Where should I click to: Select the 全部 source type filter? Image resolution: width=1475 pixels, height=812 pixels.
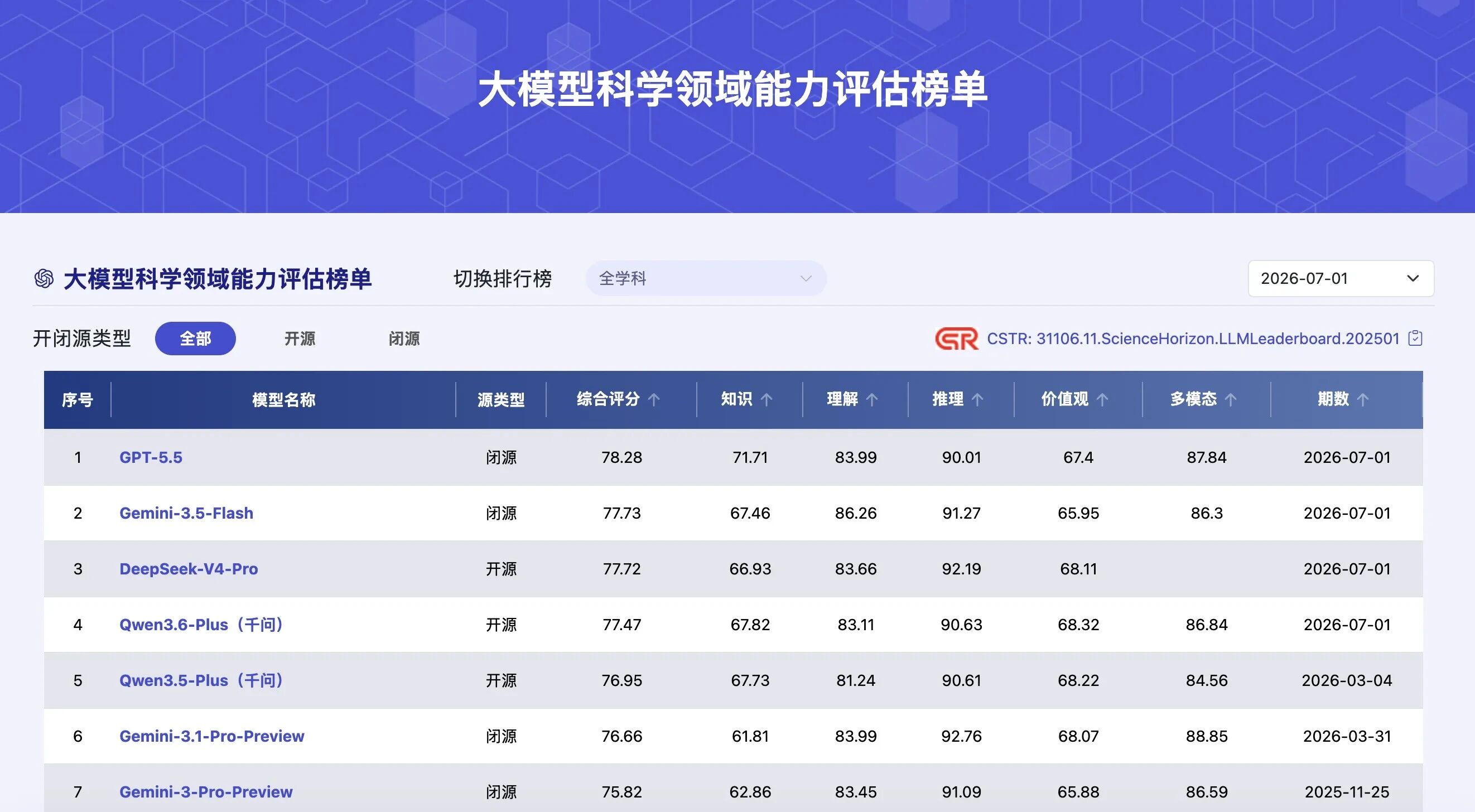tap(195, 338)
